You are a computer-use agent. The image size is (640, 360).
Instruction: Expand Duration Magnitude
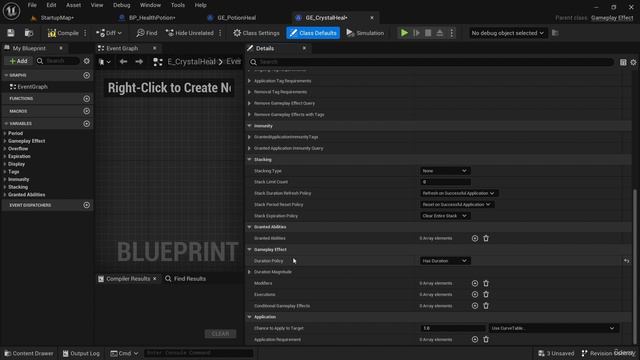click(x=249, y=272)
